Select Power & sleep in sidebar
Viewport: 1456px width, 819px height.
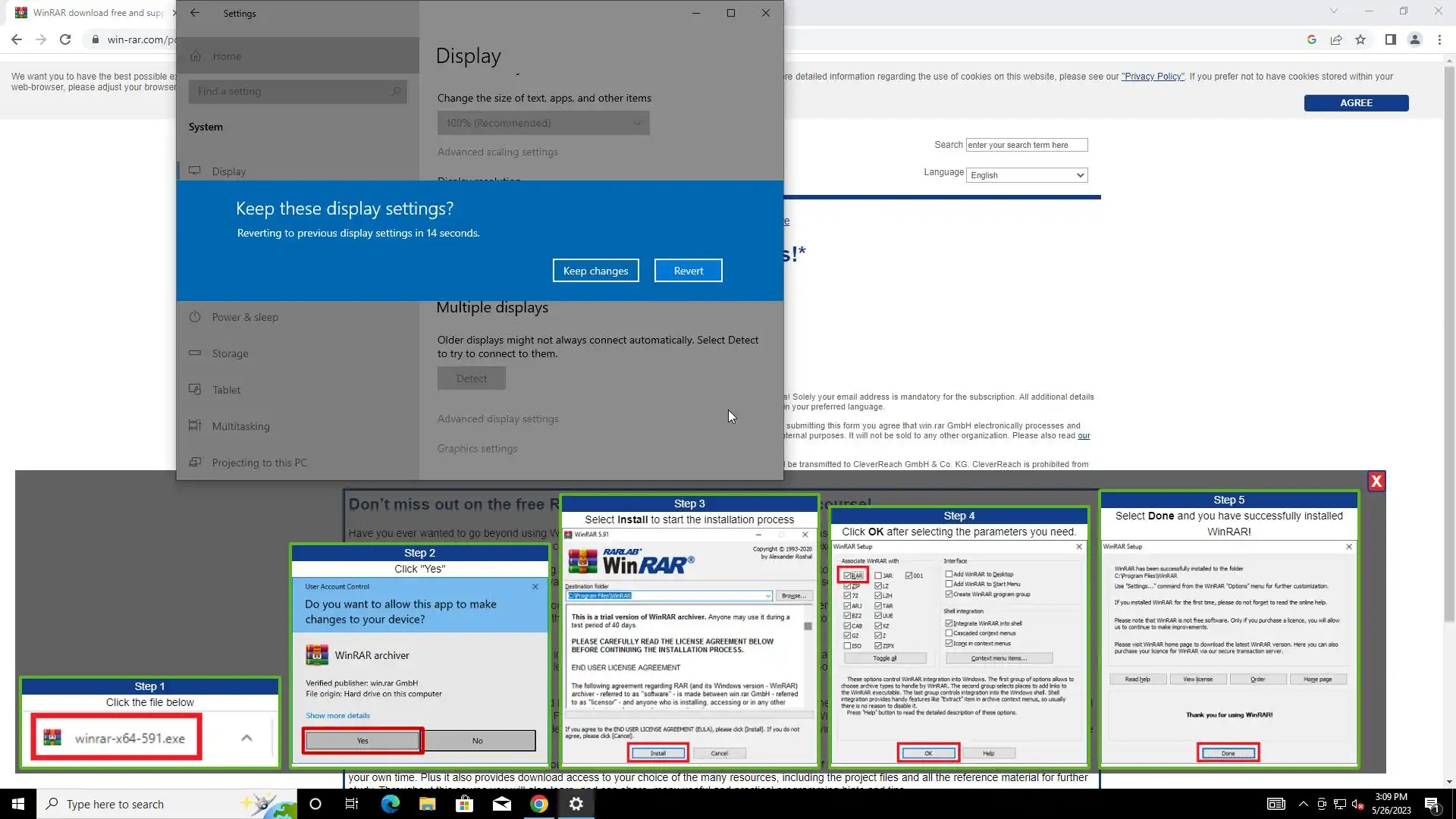pos(245,317)
